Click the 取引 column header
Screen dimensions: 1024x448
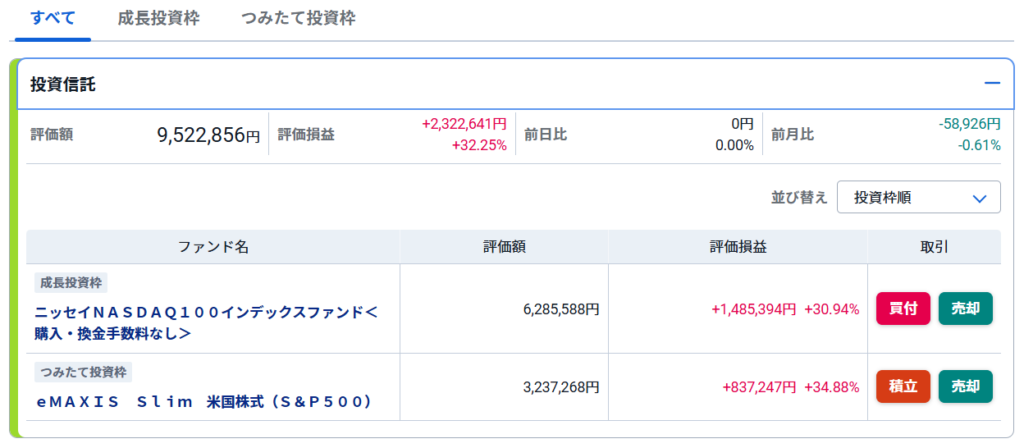(x=934, y=247)
